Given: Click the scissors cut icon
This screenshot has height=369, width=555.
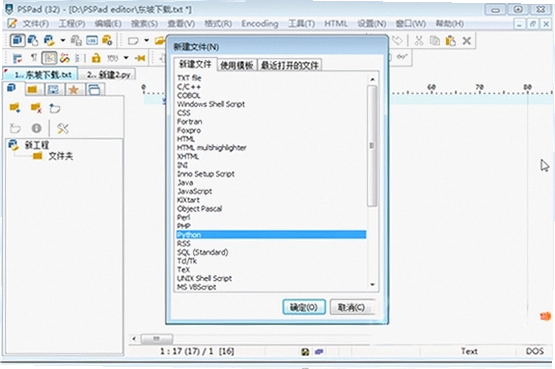Looking at the screenshot, I should tap(419, 41).
